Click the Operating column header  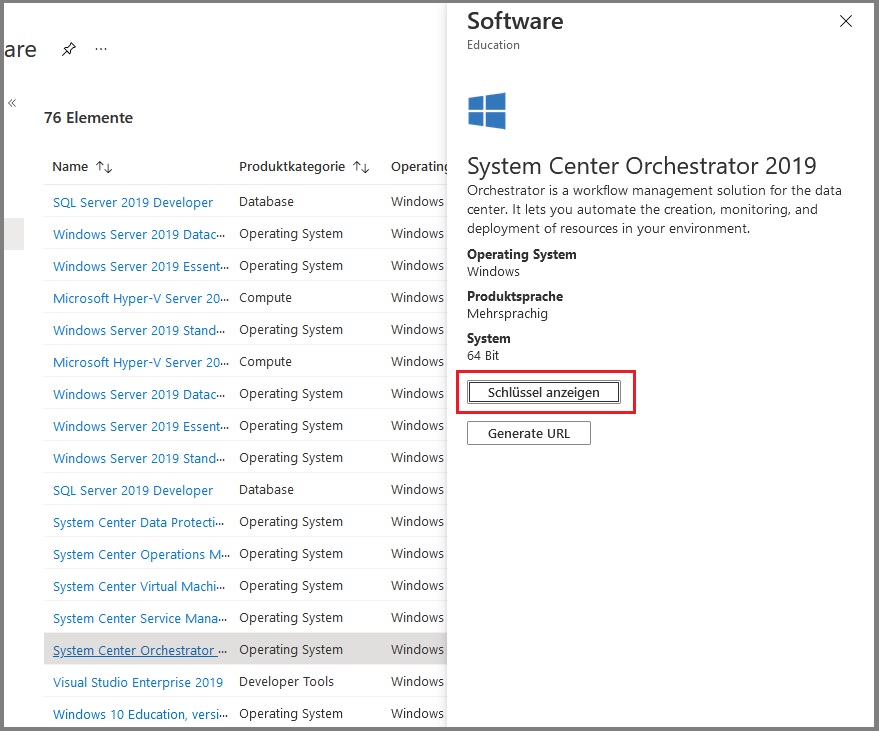pyautogui.click(x=418, y=167)
